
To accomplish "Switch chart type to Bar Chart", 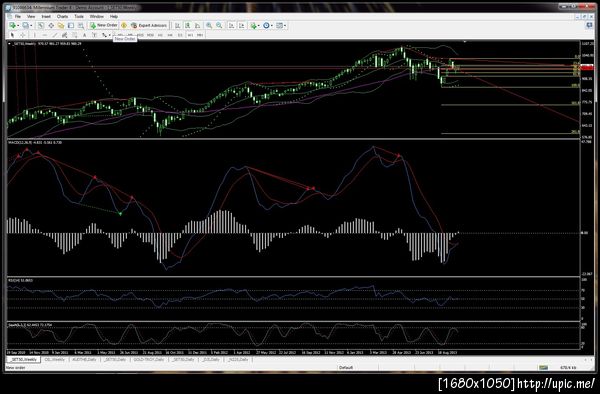I will (178, 25).
